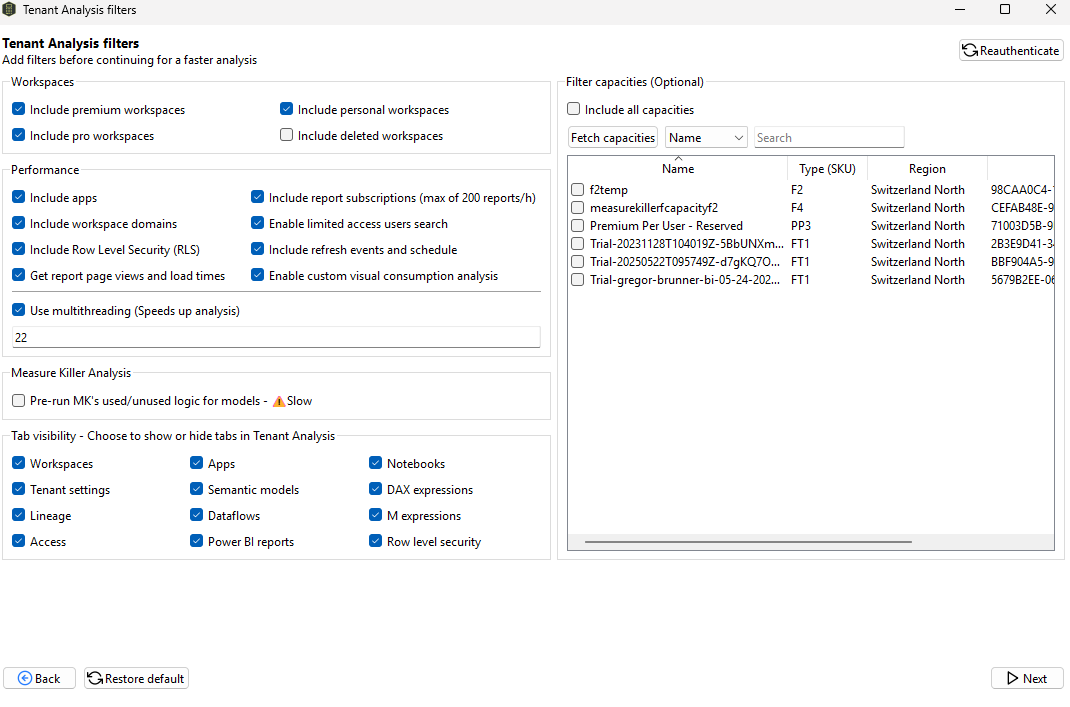1070x707 pixels.
Task: Toggle Apps tab visibility checkbox
Action: pyautogui.click(x=197, y=463)
